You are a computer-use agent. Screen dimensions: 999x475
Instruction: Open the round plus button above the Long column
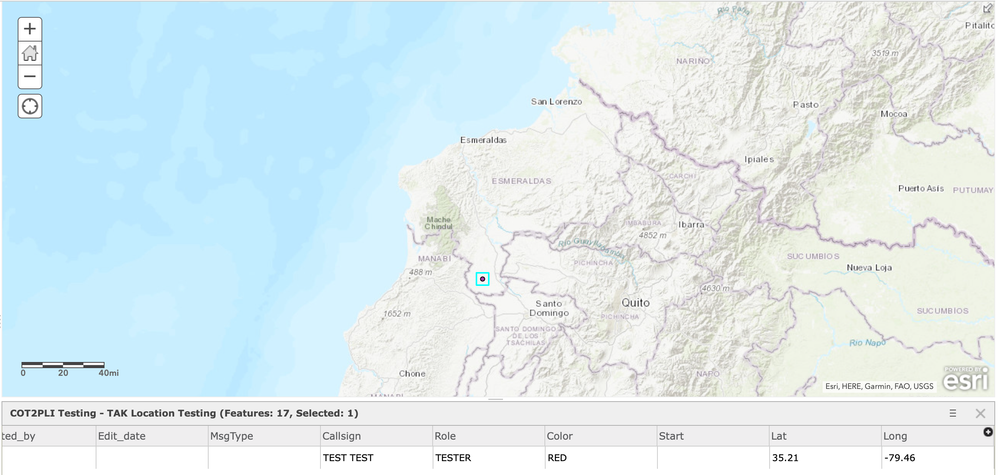click(988, 432)
